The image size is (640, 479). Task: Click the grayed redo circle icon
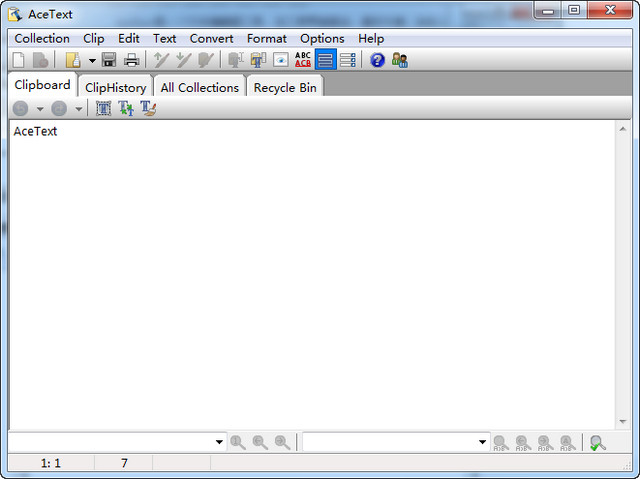[59, 109]
